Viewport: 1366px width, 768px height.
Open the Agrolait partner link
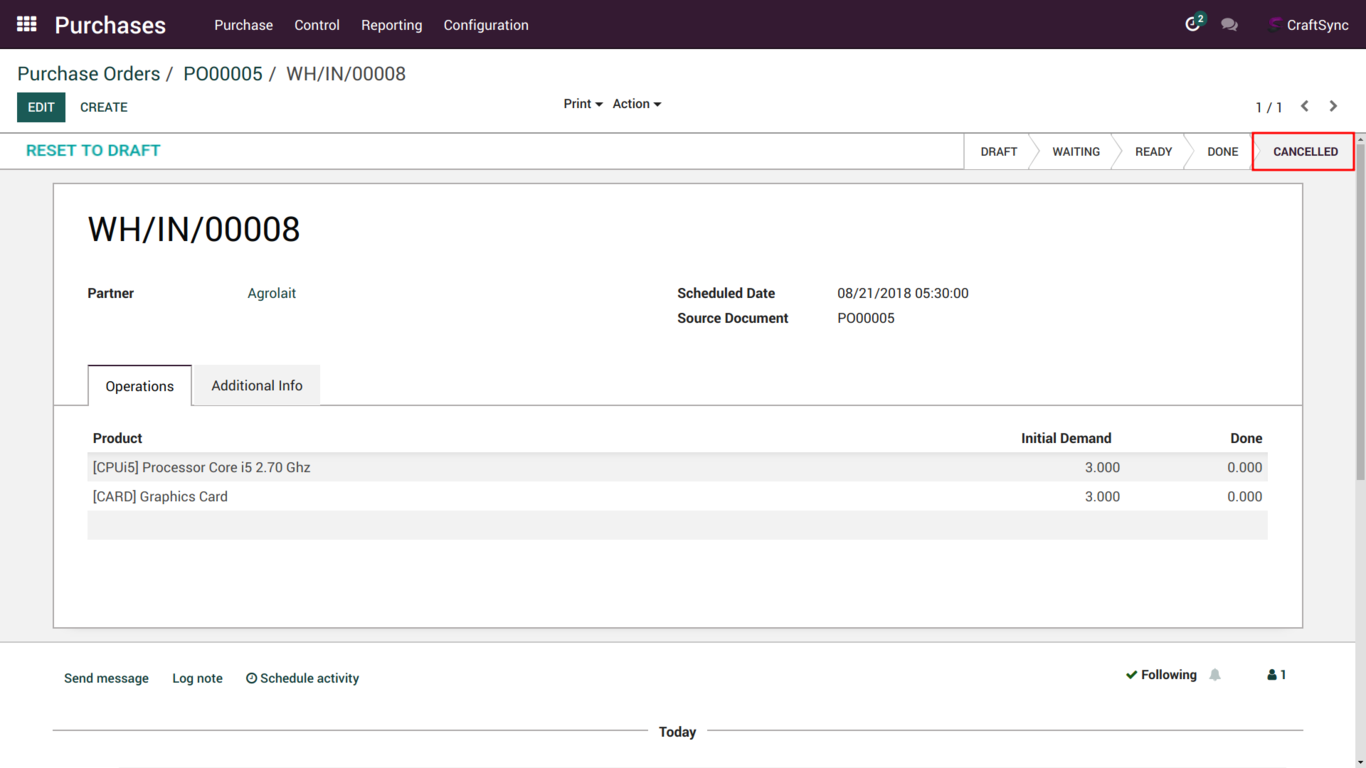[271, 293]
